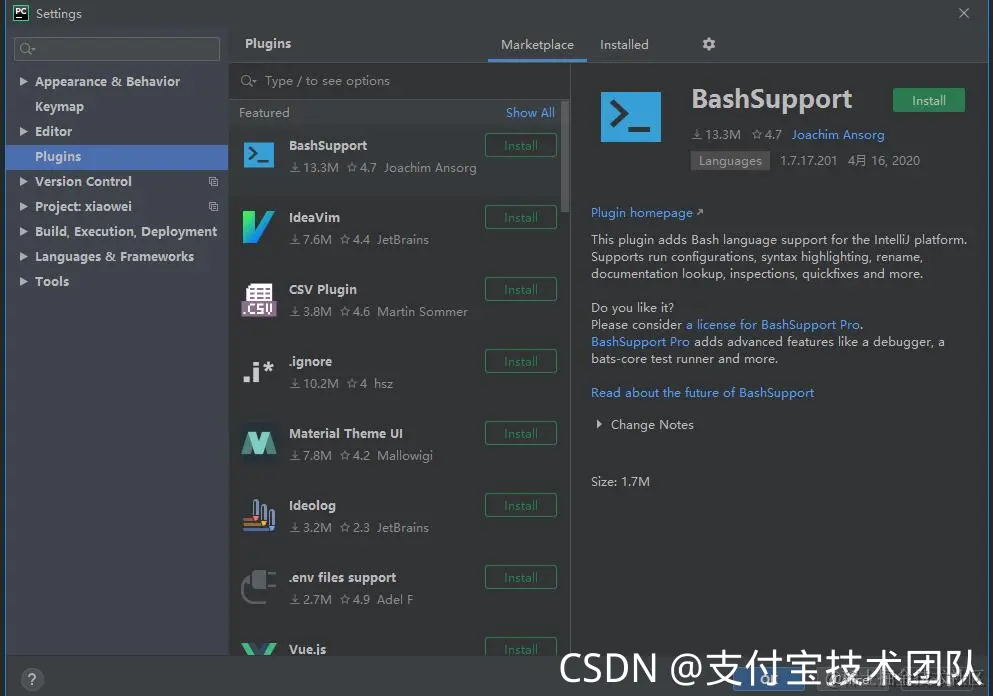Switch to the Installed tab
Screen dimensions: 993x696
(624, 45)
